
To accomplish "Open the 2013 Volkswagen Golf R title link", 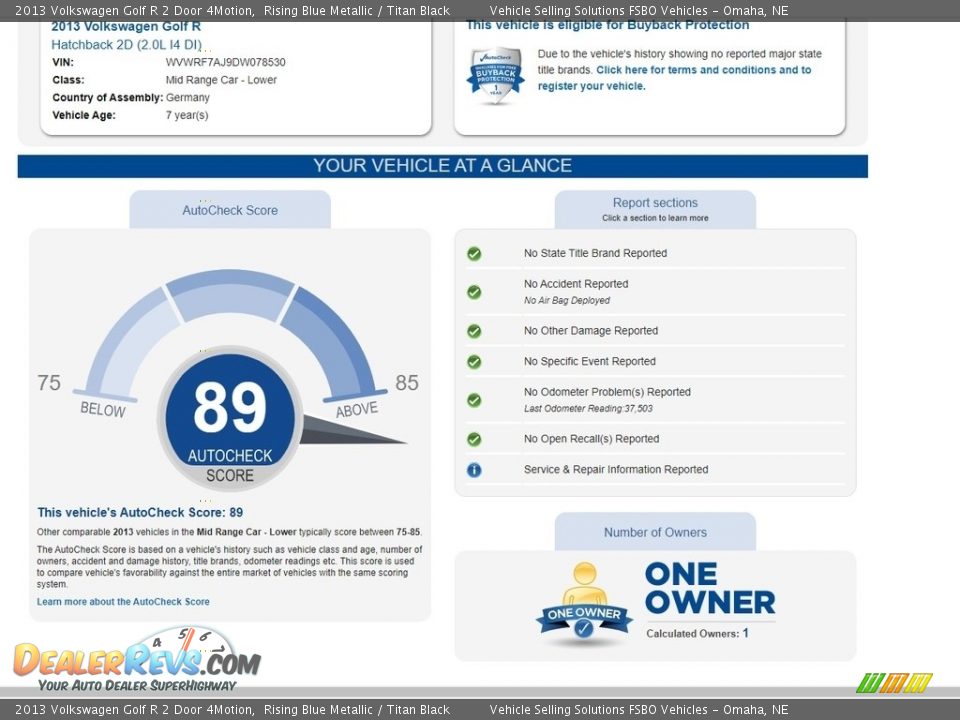I will click(x=126, y=27).
